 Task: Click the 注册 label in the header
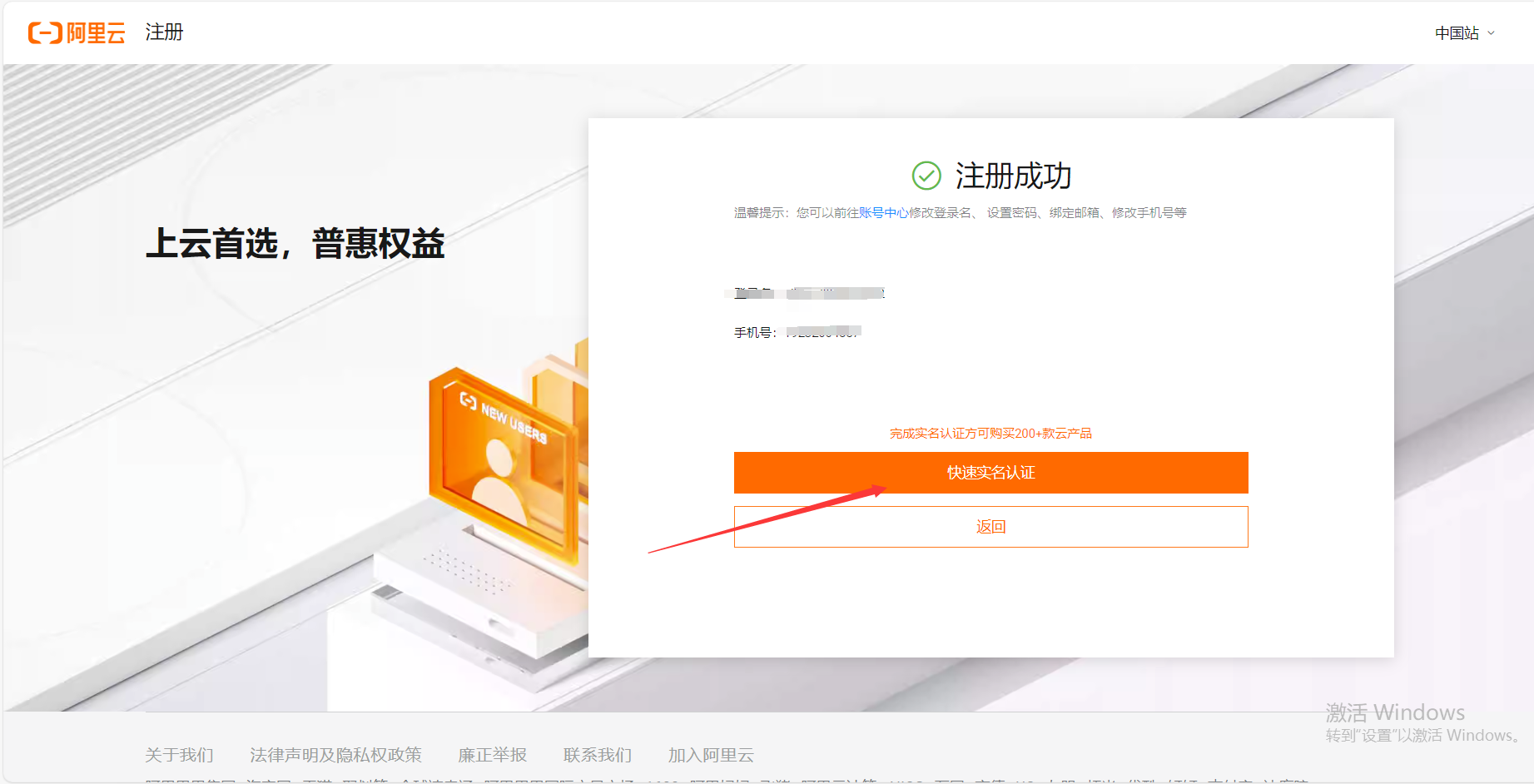[164, 32]
